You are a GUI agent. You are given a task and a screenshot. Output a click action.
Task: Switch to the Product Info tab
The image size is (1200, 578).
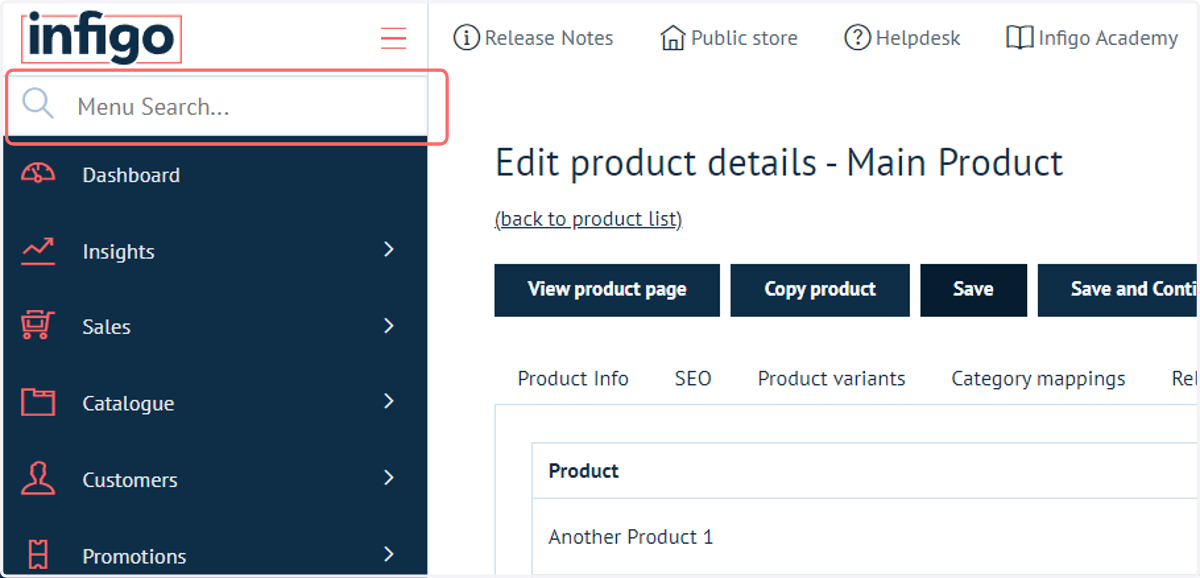click(573, 379)
